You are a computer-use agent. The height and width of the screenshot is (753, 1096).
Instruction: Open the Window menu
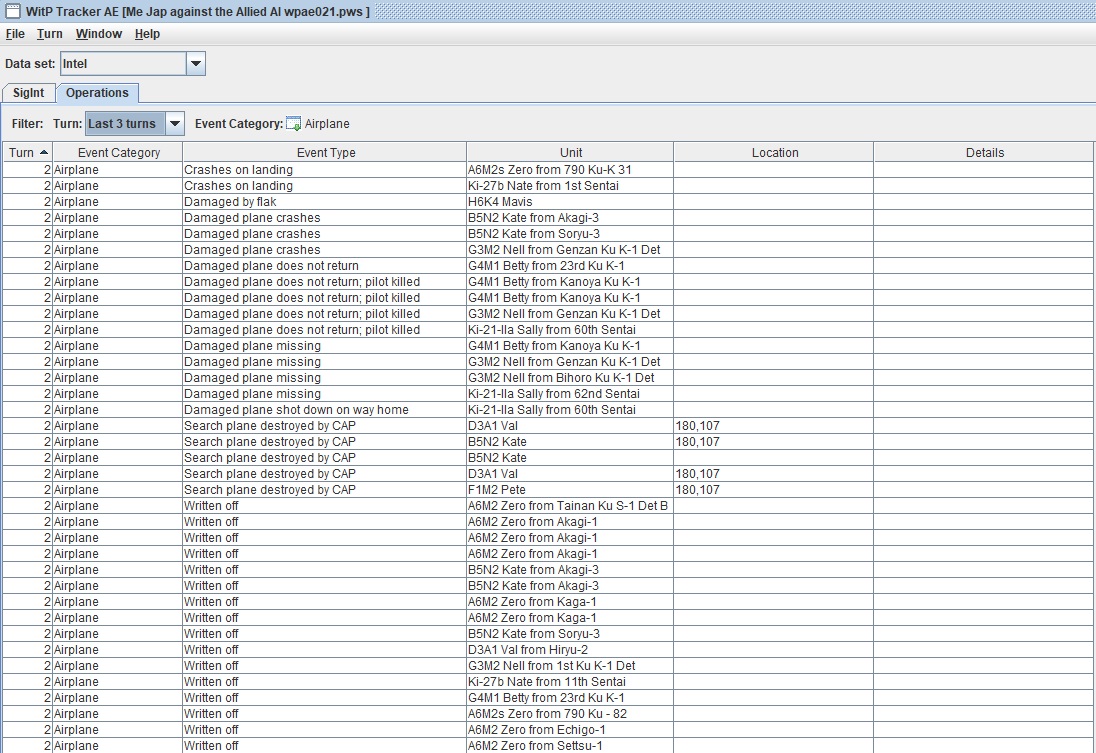click(99, 34)
